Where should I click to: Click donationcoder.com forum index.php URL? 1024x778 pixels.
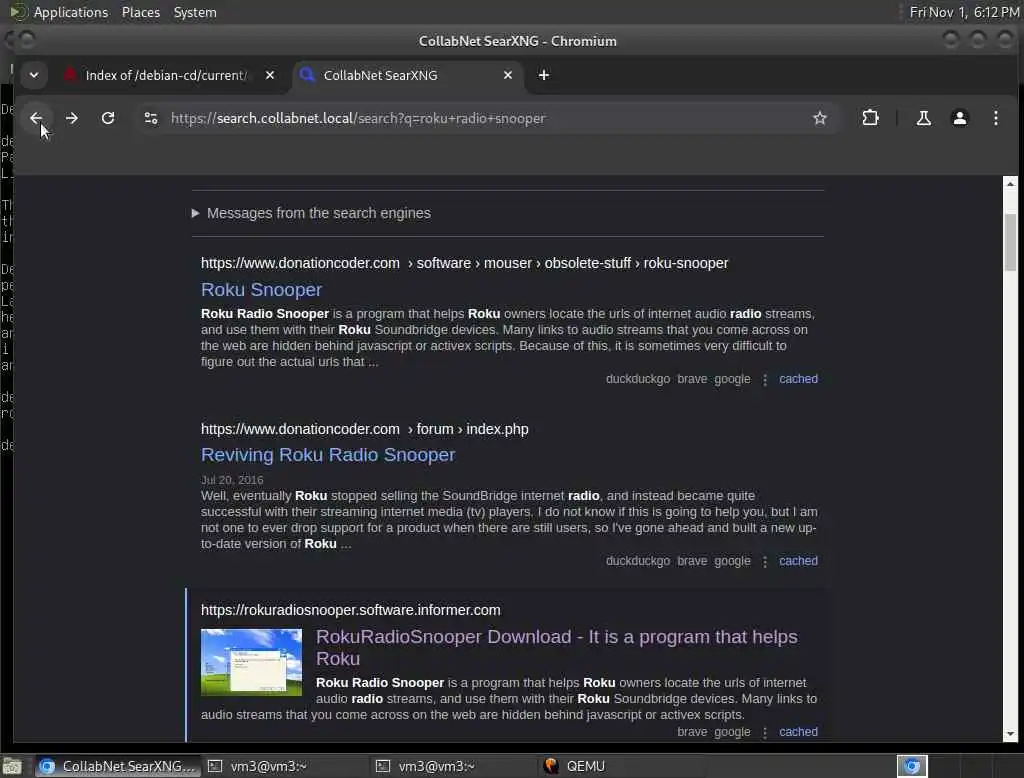364,429
